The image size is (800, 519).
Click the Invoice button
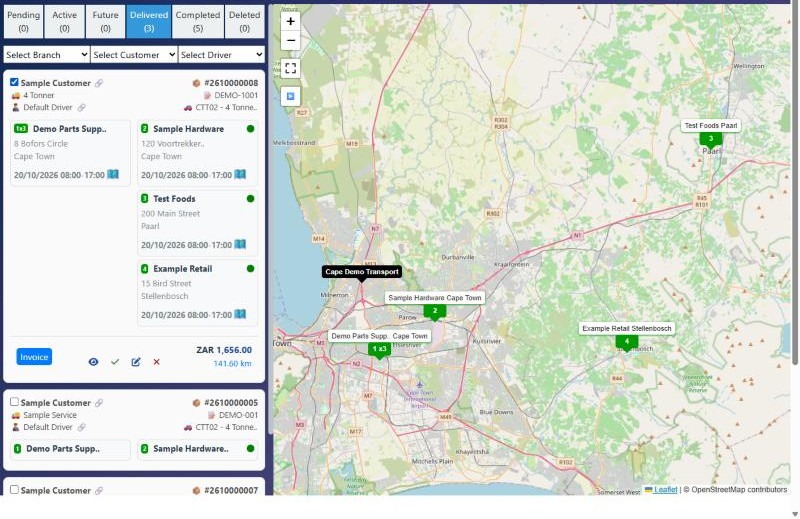tap(34, 357)
